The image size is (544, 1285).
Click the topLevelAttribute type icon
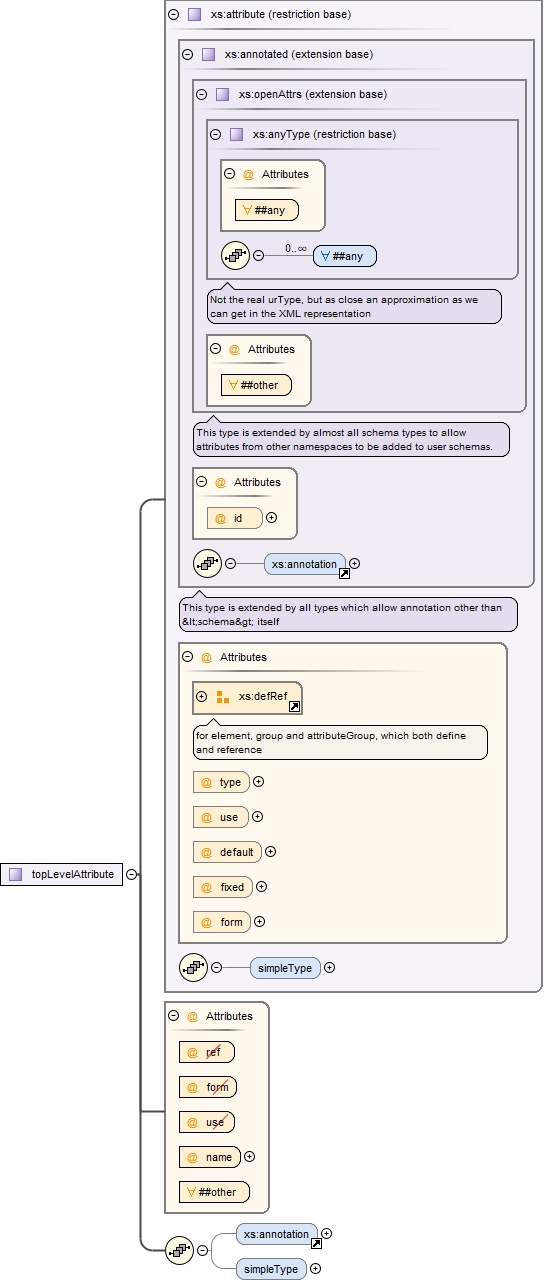point(15,874)
